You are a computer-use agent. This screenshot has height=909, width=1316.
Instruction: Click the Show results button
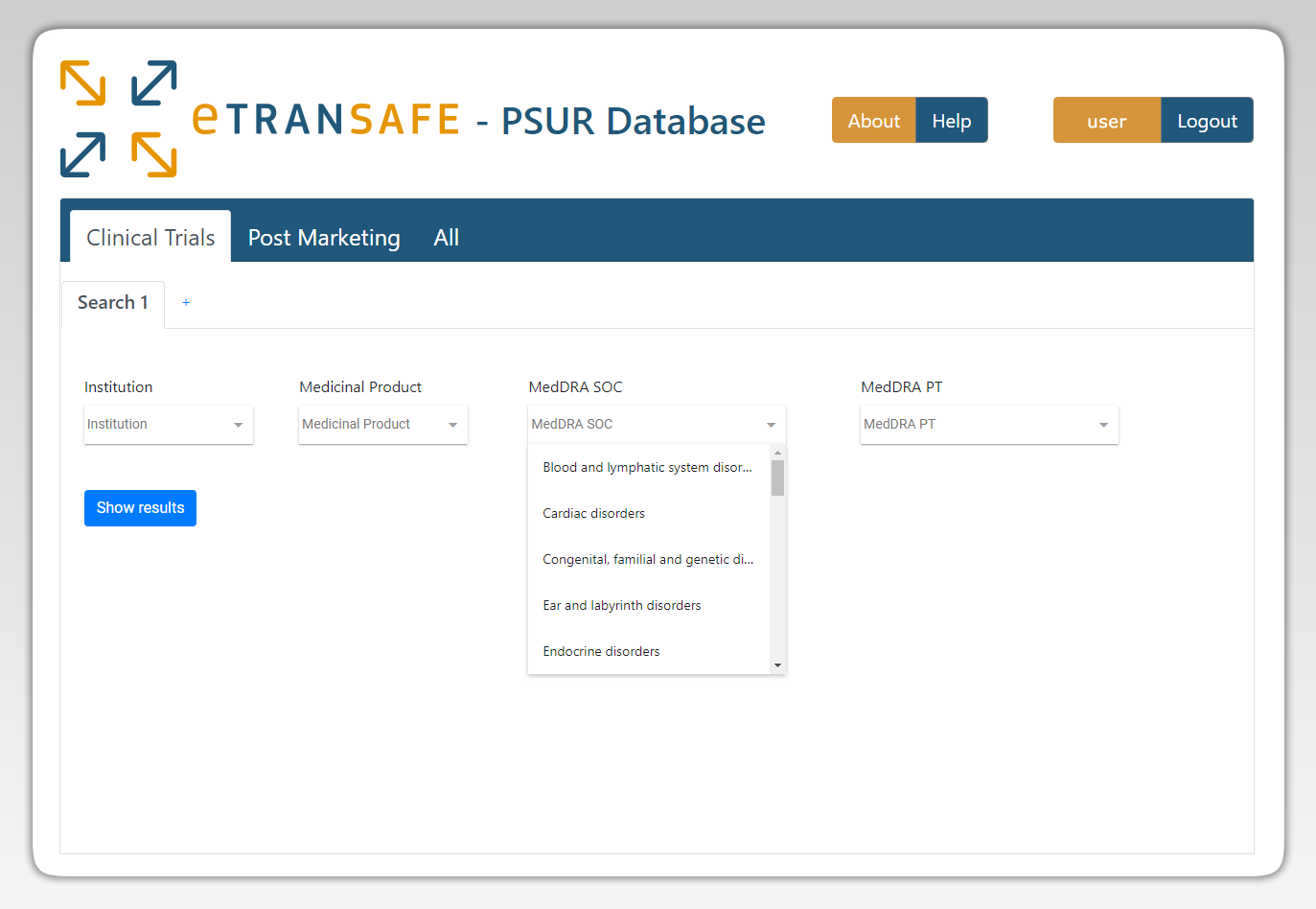coord(140,507)
